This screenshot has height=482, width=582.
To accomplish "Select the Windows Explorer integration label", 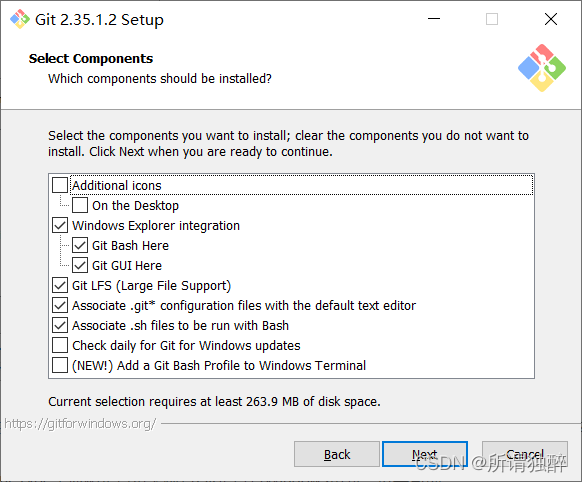I will tap(156, 226).
